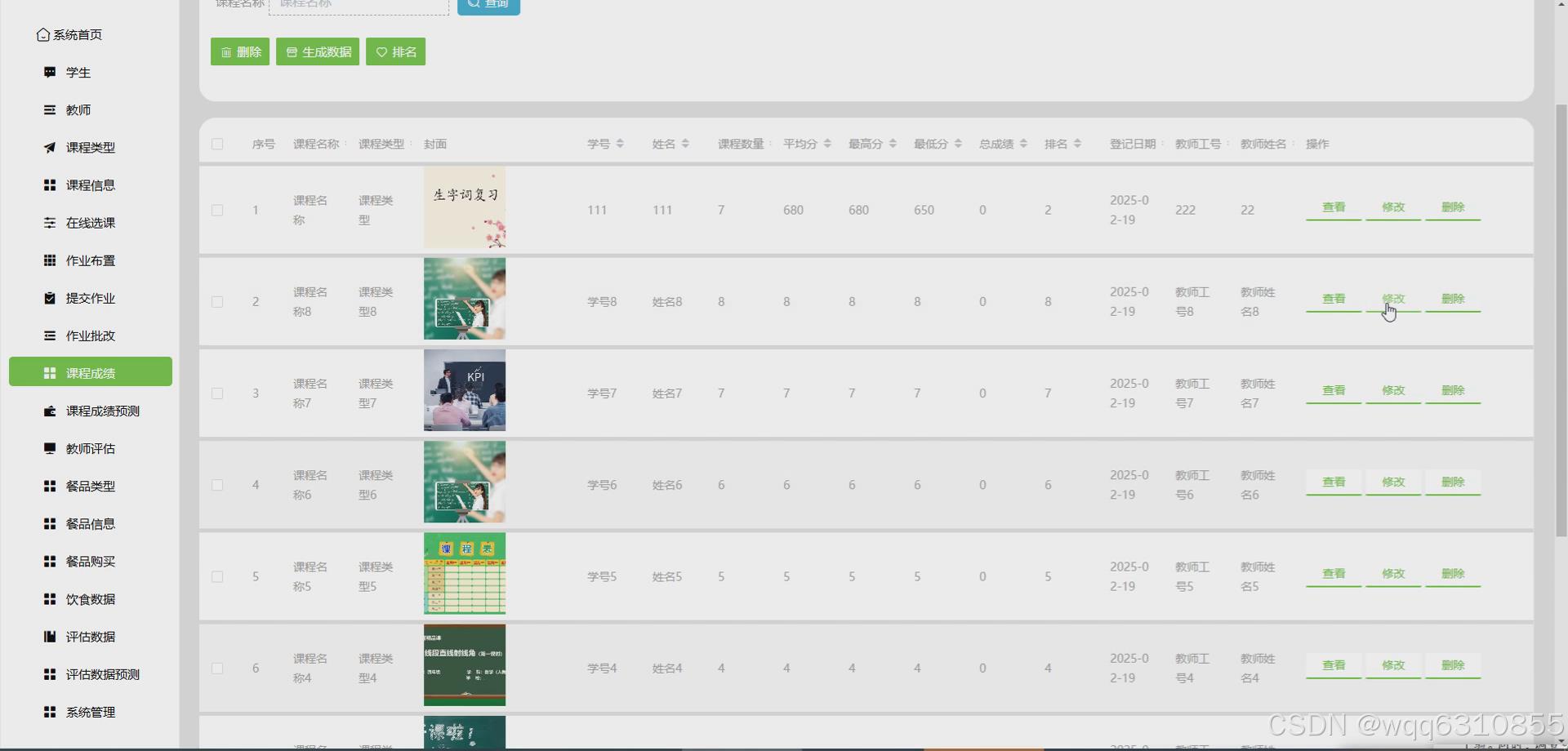1568x751 pixels.
Task: Open the 生字词复习 cover thumbnail
Action: pos(465,207)
